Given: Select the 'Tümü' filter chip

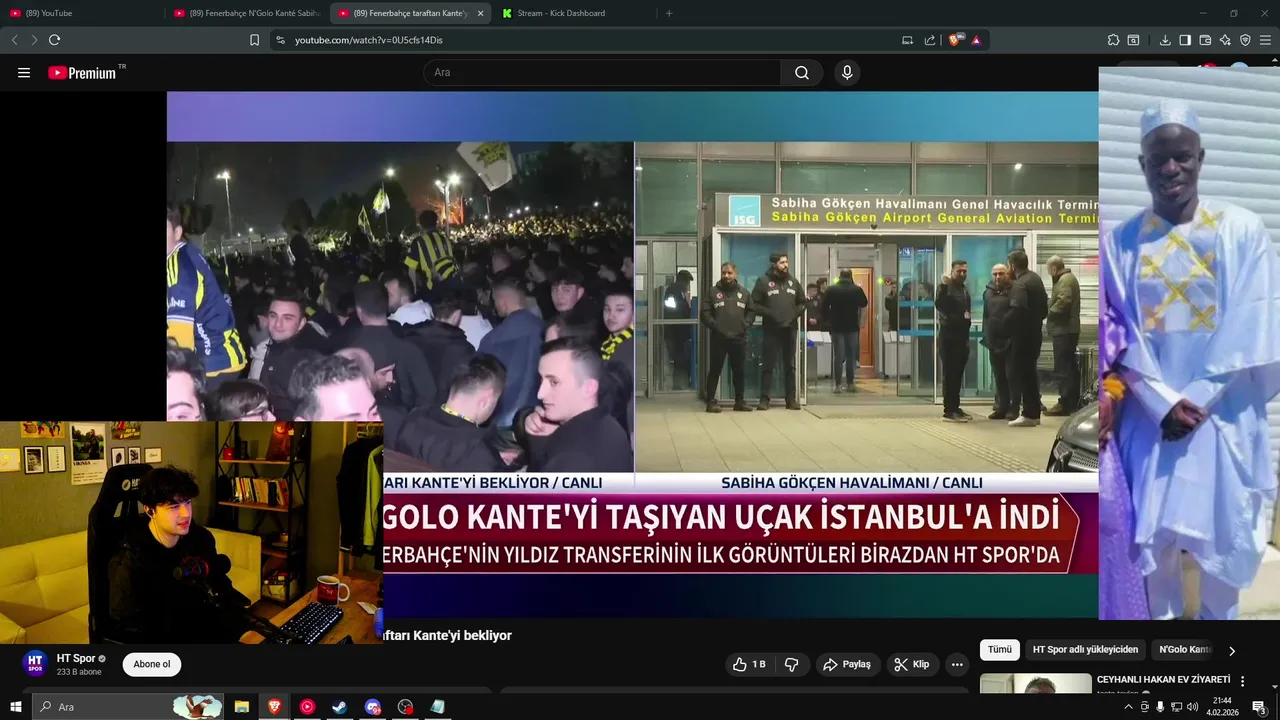Looking at the screenshot, I should pyautogui.click(x=1000, y=650).
